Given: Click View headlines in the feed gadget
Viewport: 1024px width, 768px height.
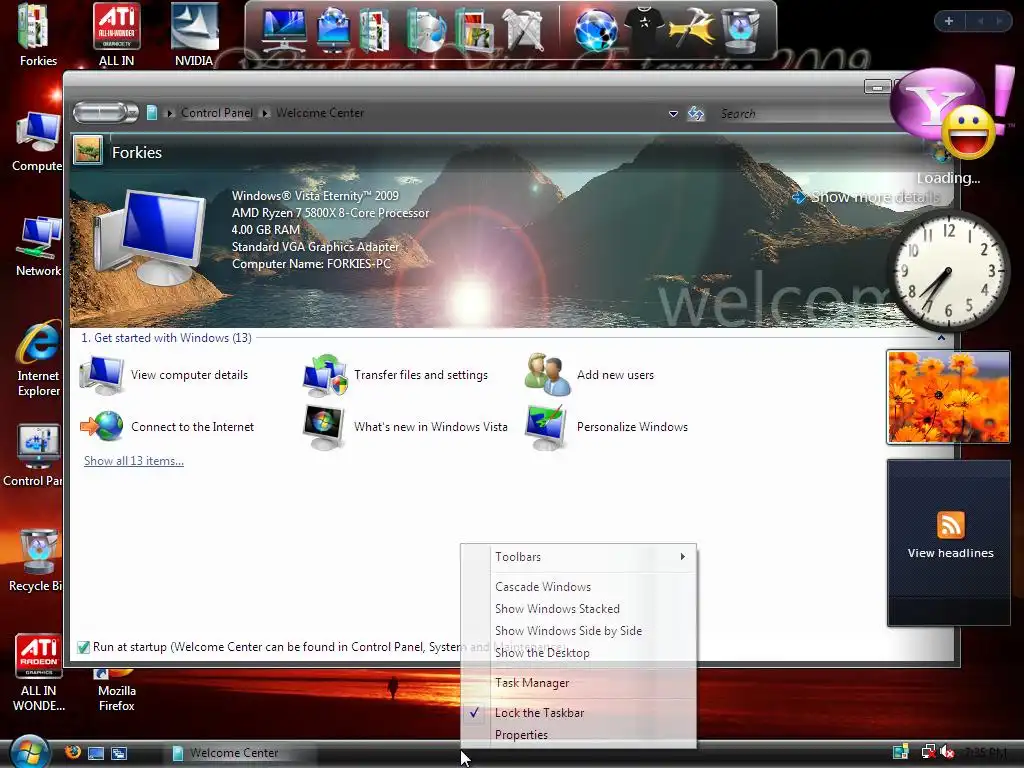Looking at the screenshot, I should (x=950, y=553).
